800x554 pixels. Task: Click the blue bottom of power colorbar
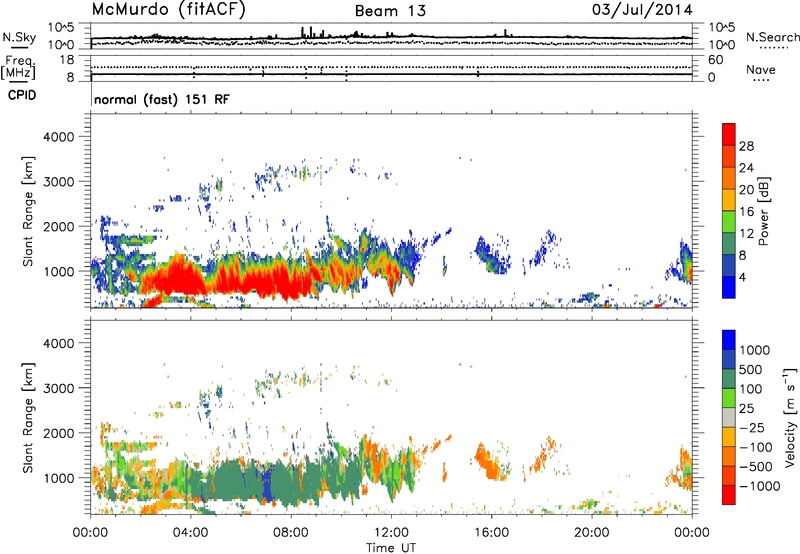pyautogui.click(x=729, y=287)
